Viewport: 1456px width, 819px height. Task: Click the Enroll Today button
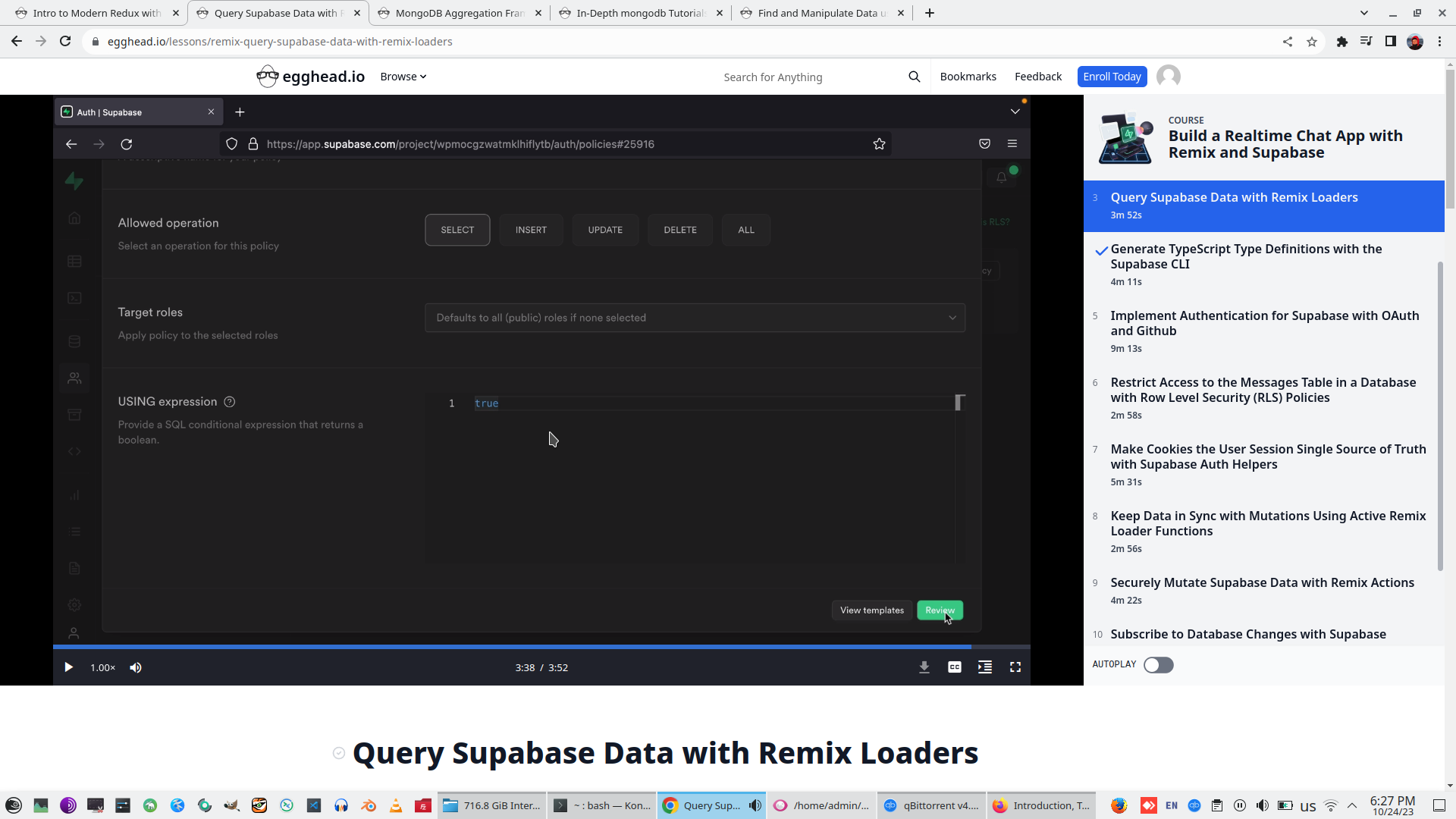click(1112, 77)
